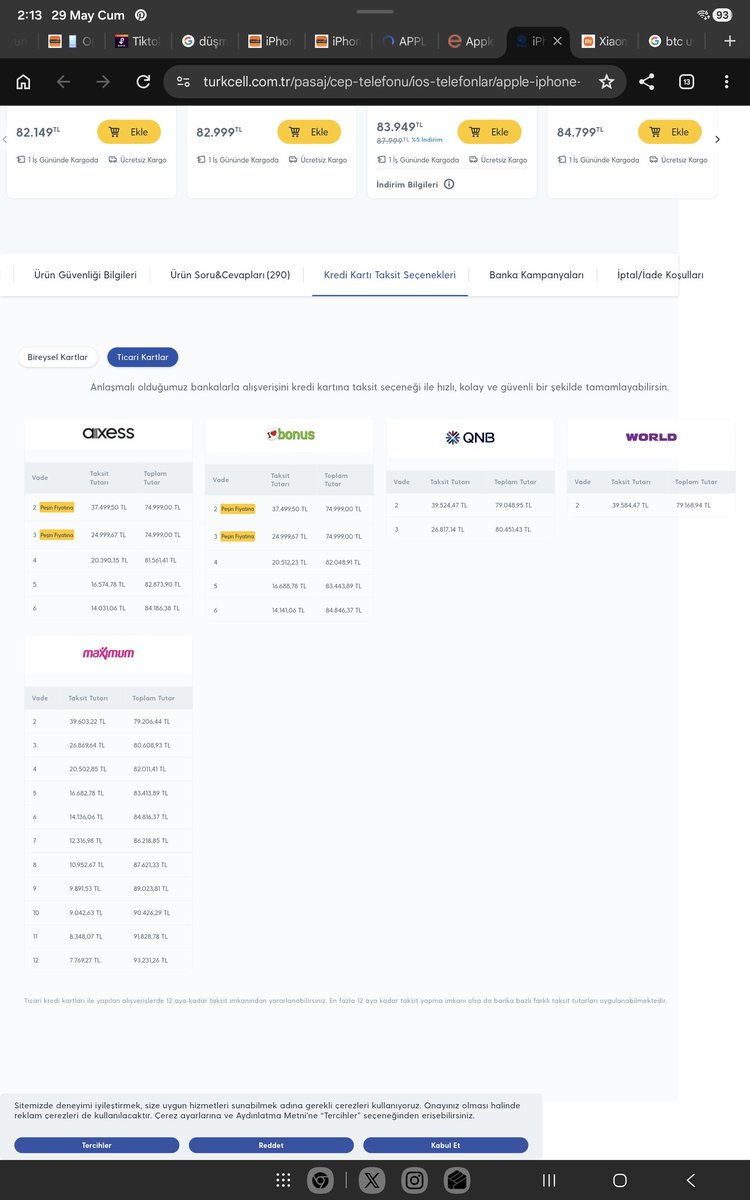Click the axess bank logo
The height and width of the screenshot is (1200, 750).
[x=108, y=433]
